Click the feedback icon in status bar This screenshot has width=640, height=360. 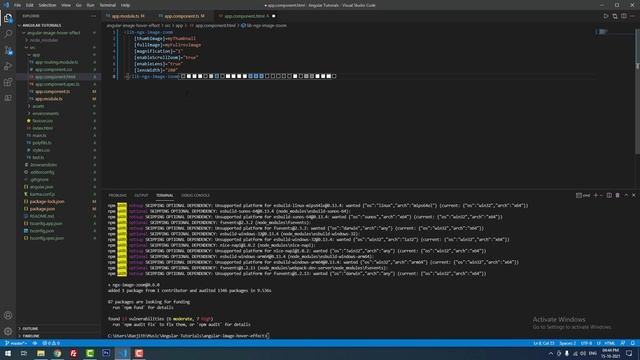point(623,343)
